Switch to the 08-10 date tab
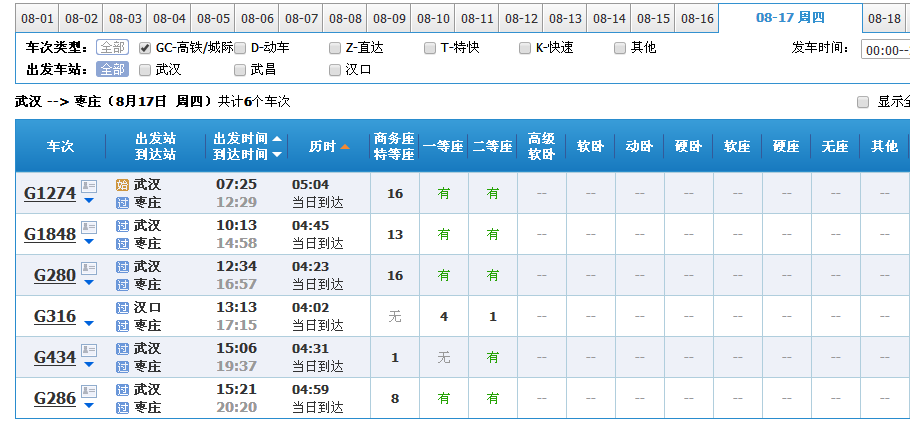This screenshot has height=427, width=910. [433, 19]
